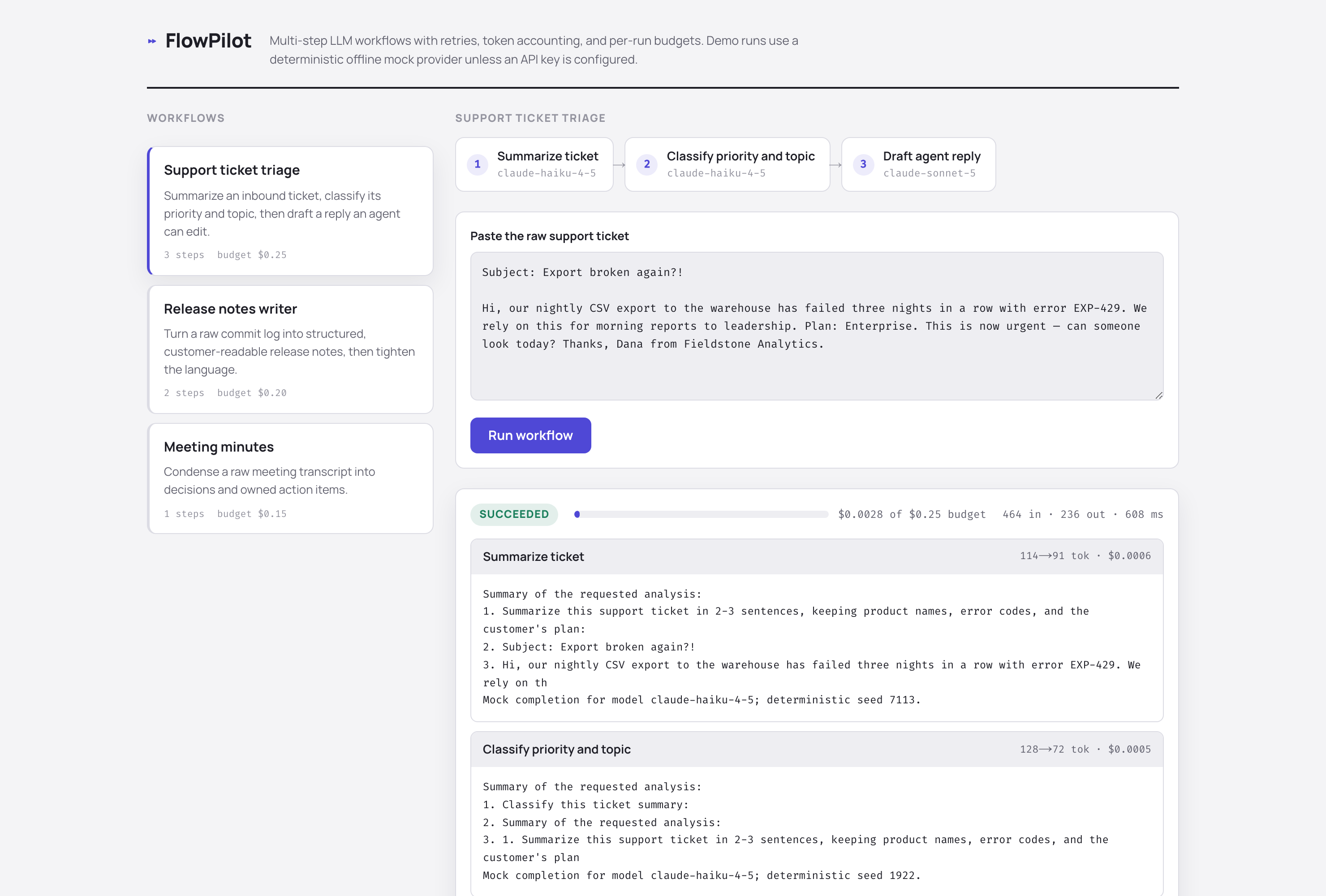Click the Classify priority and topic result header
This screenshot has width=1326, height=896.
[x=817, y=750]
